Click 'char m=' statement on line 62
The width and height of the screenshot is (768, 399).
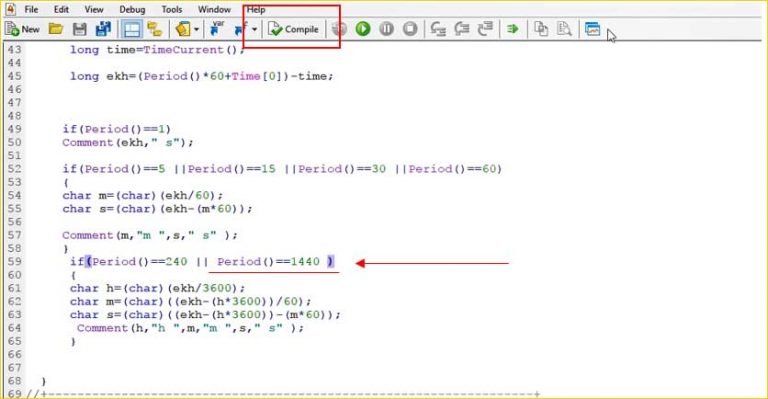click(190, 302)
